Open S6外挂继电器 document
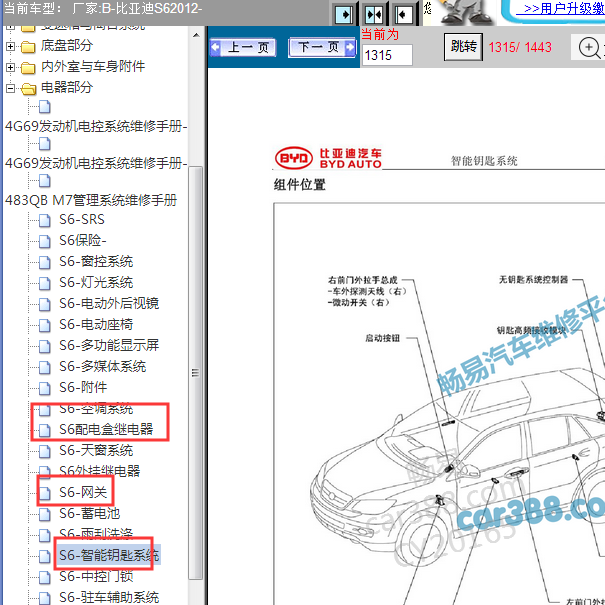This screenshot has height=605, width=605. pyautogui.click(x=100, y=471)
